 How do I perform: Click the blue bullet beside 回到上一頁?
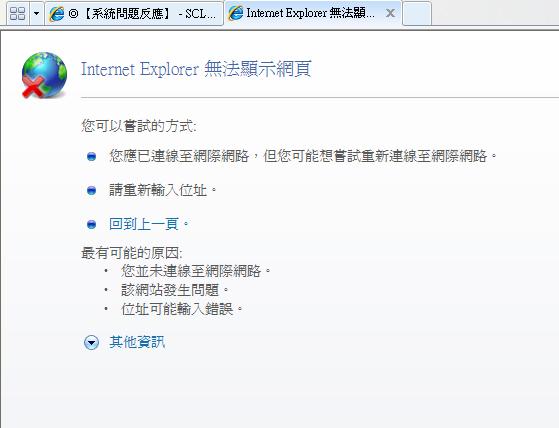pyautogui.click(x=91, y=225)
